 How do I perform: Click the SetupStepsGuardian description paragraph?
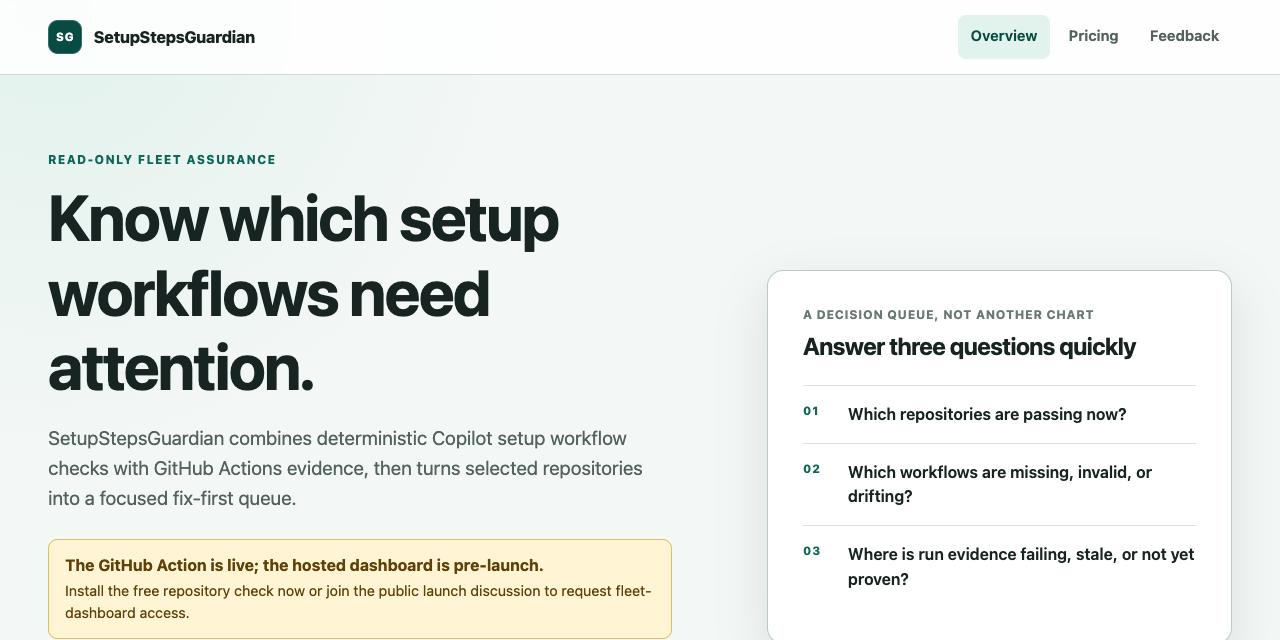345,468
